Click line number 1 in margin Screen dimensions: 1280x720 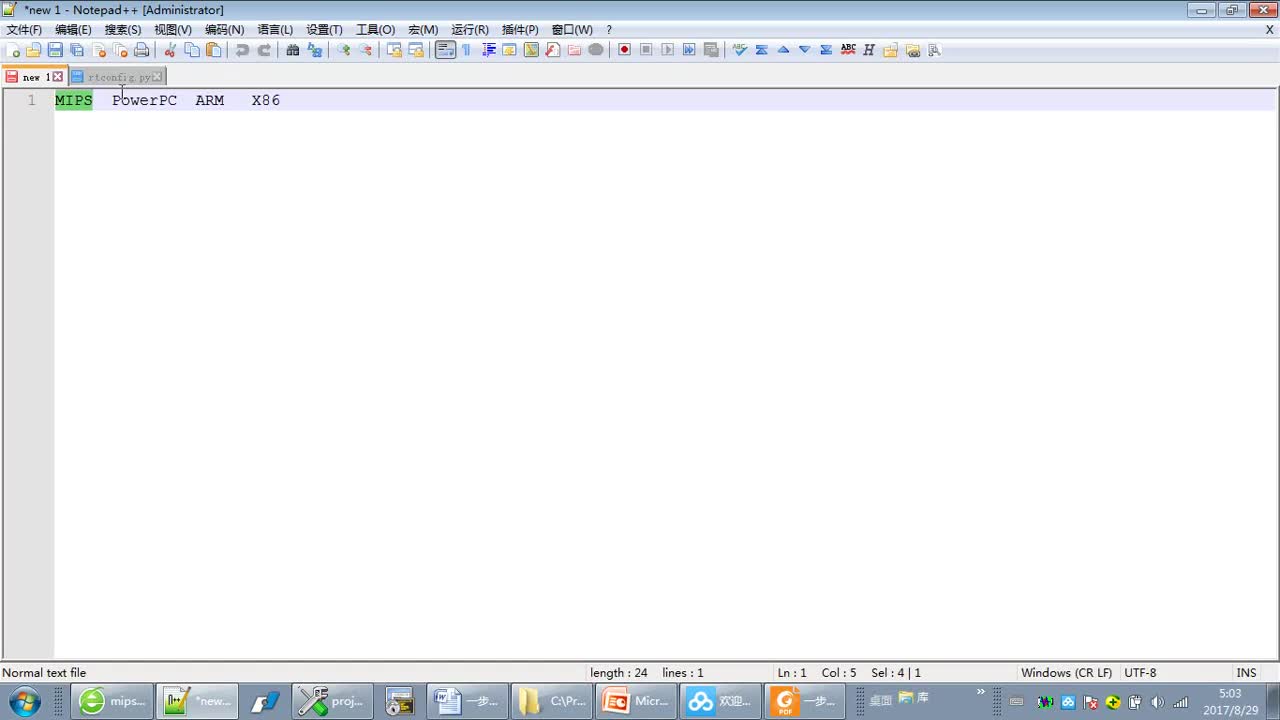(x=31, y=100)
